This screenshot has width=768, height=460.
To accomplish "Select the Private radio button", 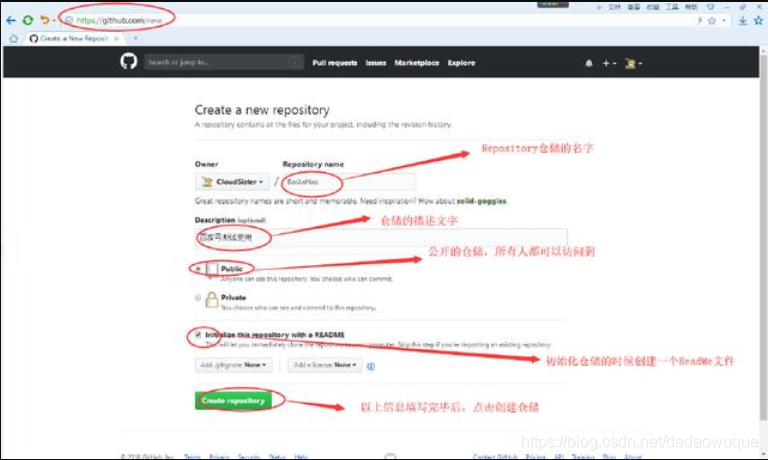I will coord(198,297).
